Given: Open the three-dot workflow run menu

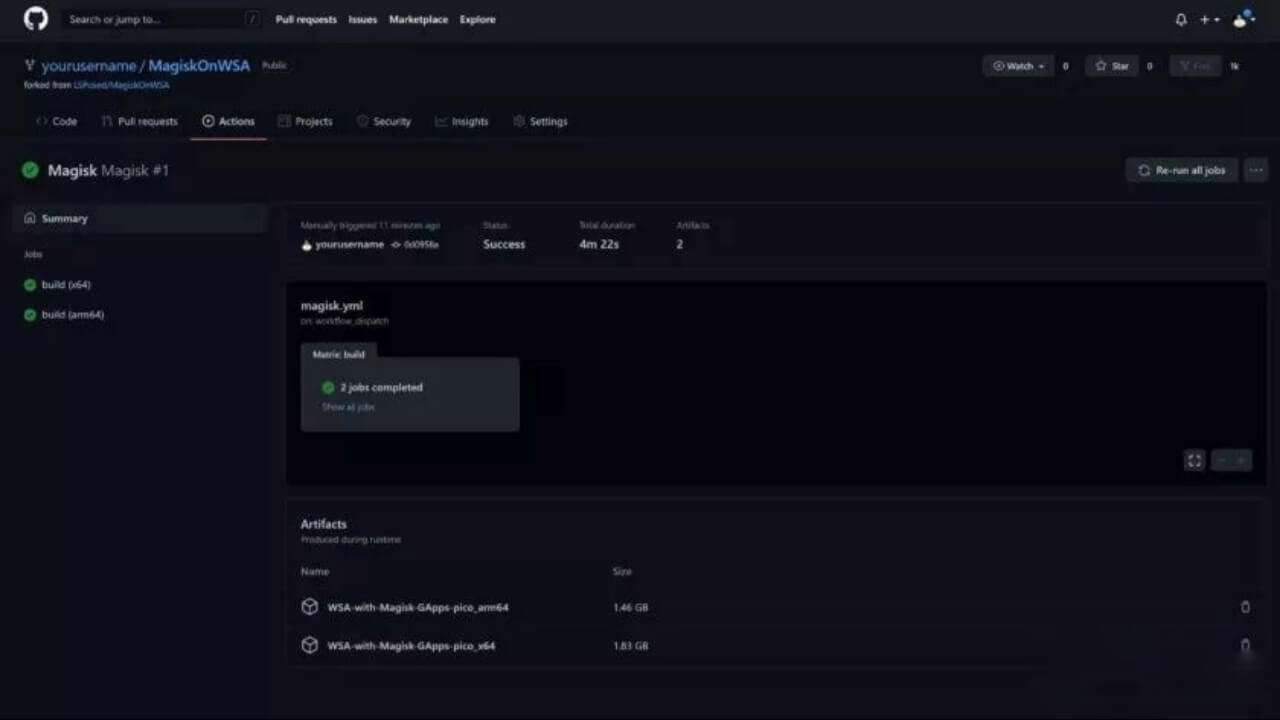Looking at the screenshot, I should (x=1256, y=170).
